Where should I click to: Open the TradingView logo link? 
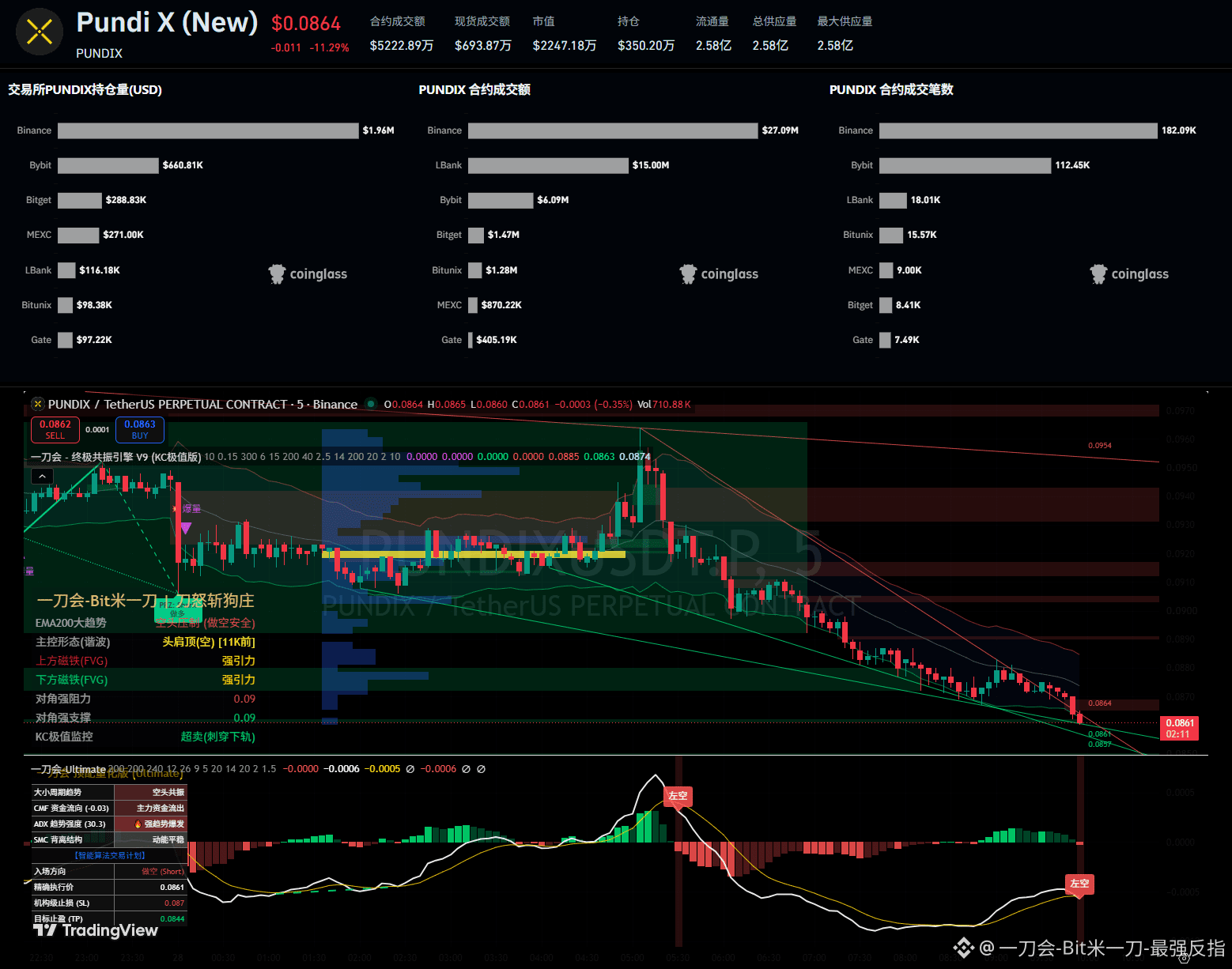pyautogui.click(x=96, y=930)
